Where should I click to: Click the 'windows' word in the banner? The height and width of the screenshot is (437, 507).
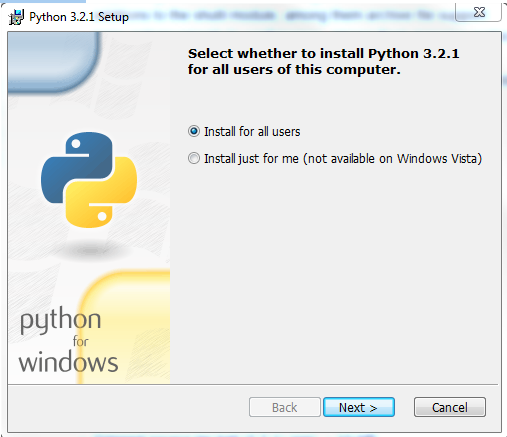68,362
